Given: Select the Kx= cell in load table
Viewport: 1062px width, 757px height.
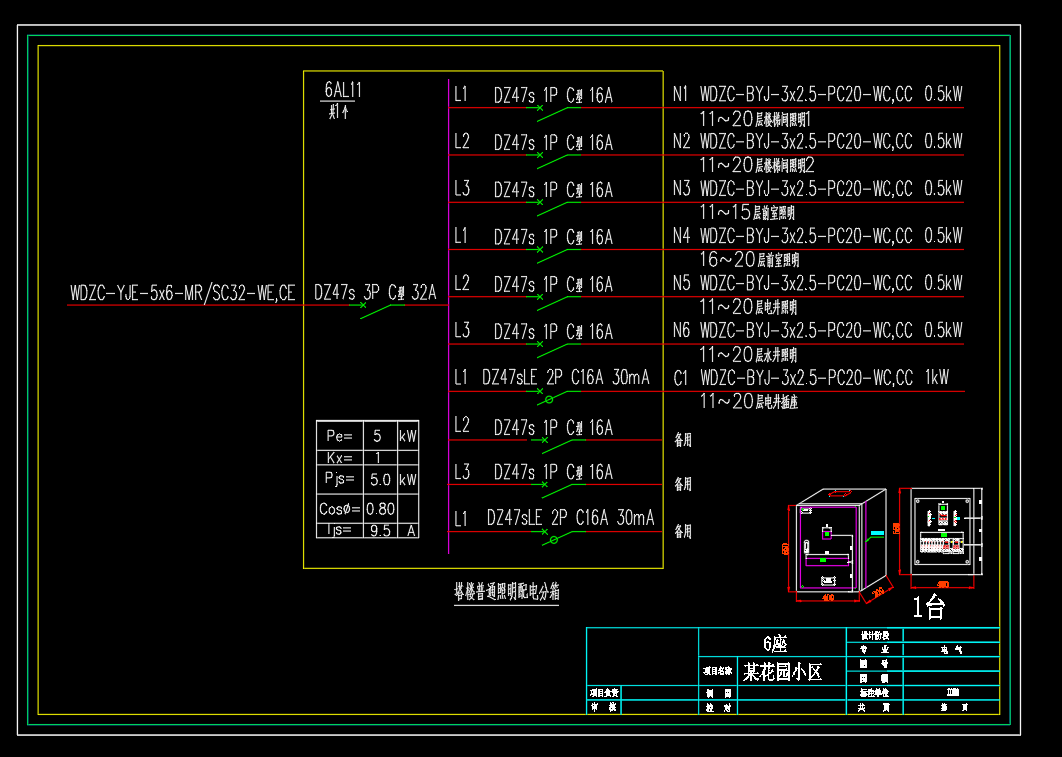Looking at the screenshot, I should tap(340, 457).
